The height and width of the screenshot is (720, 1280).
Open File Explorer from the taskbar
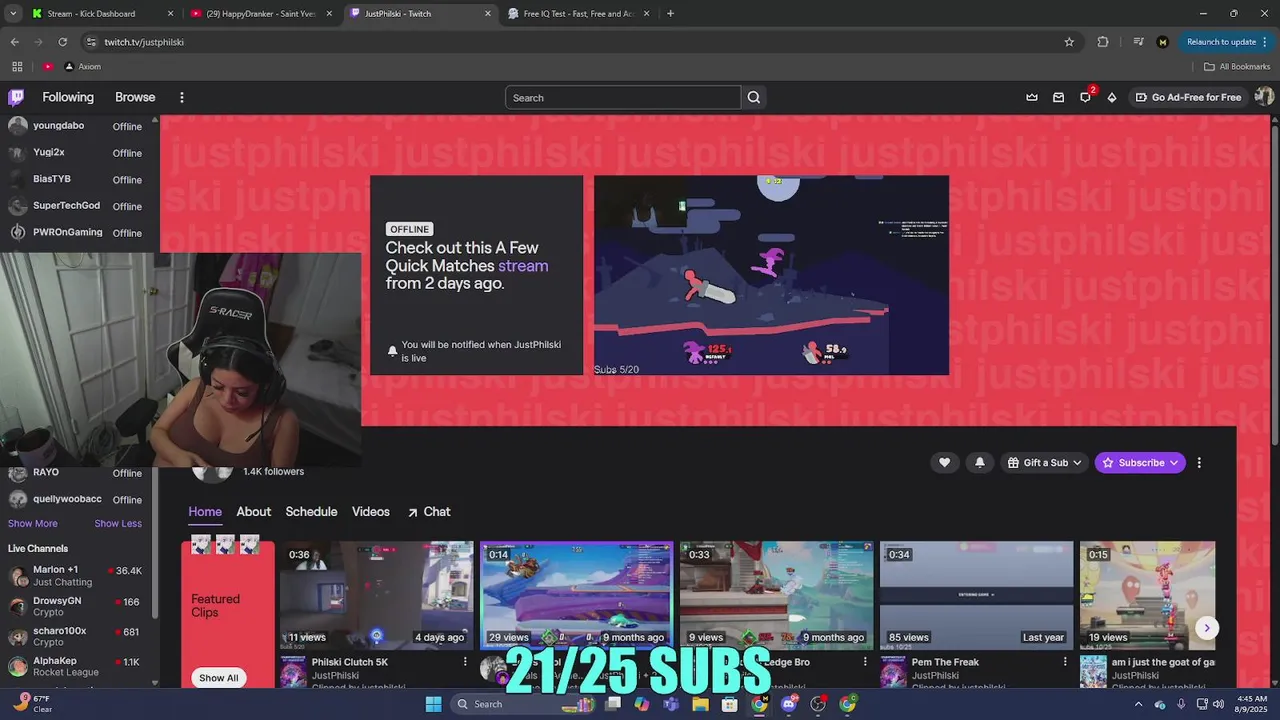tap(701, 704)
